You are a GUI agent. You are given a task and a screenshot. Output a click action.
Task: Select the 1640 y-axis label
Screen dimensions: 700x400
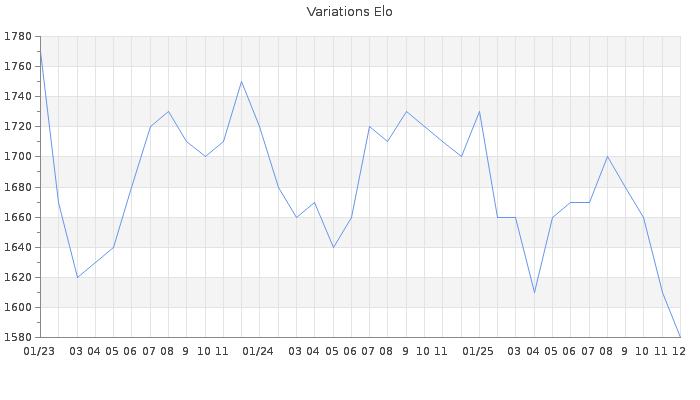click(18, 247)
